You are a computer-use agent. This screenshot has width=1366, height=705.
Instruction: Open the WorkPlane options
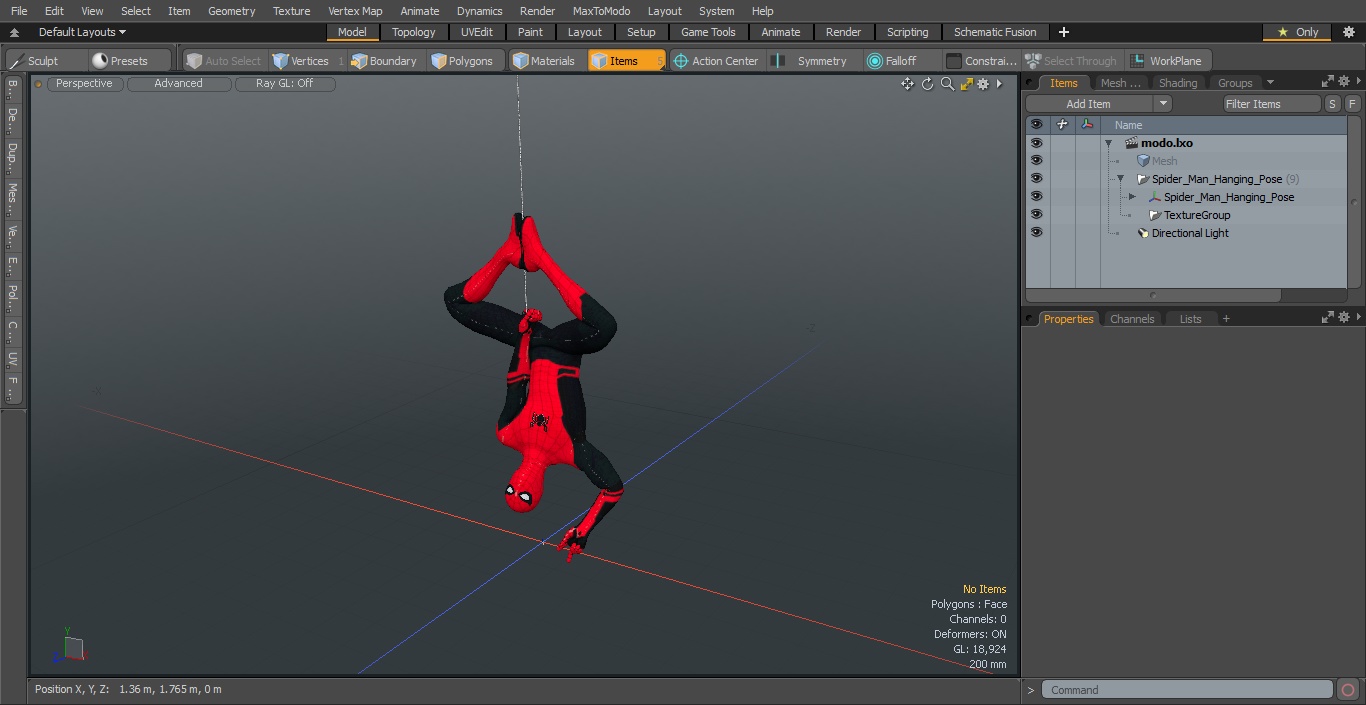click(1167, 61)
